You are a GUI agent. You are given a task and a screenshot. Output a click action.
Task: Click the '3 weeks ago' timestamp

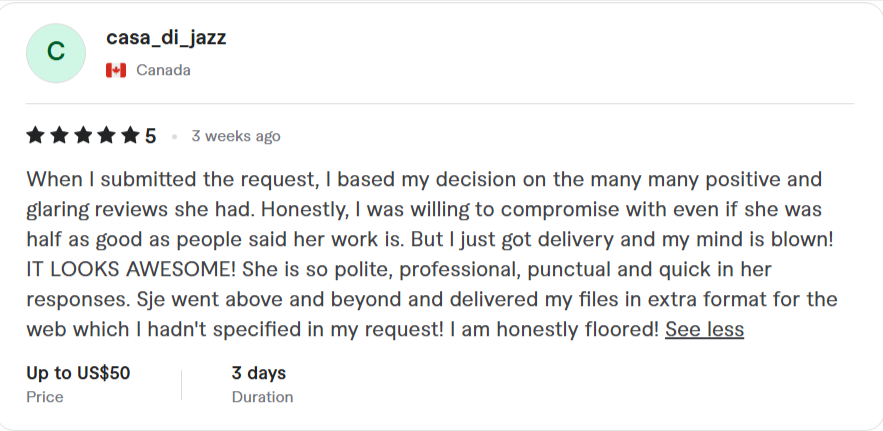pos(236,136)
